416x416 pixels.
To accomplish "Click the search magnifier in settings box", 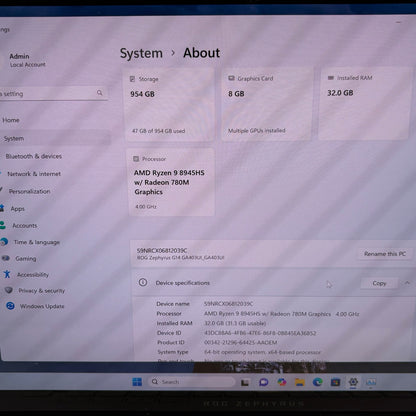I will pos(100,93).
